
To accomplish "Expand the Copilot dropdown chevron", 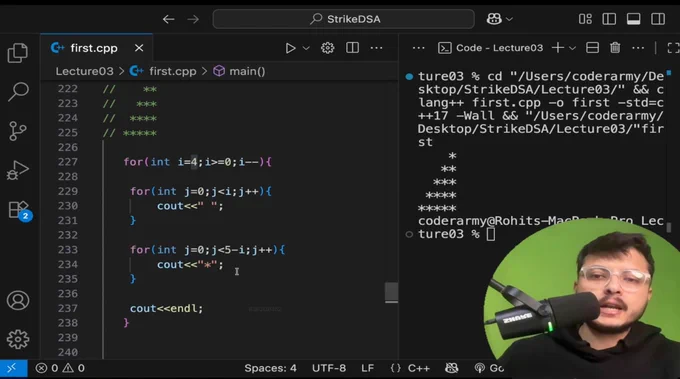I will click(x=510, y=19).
